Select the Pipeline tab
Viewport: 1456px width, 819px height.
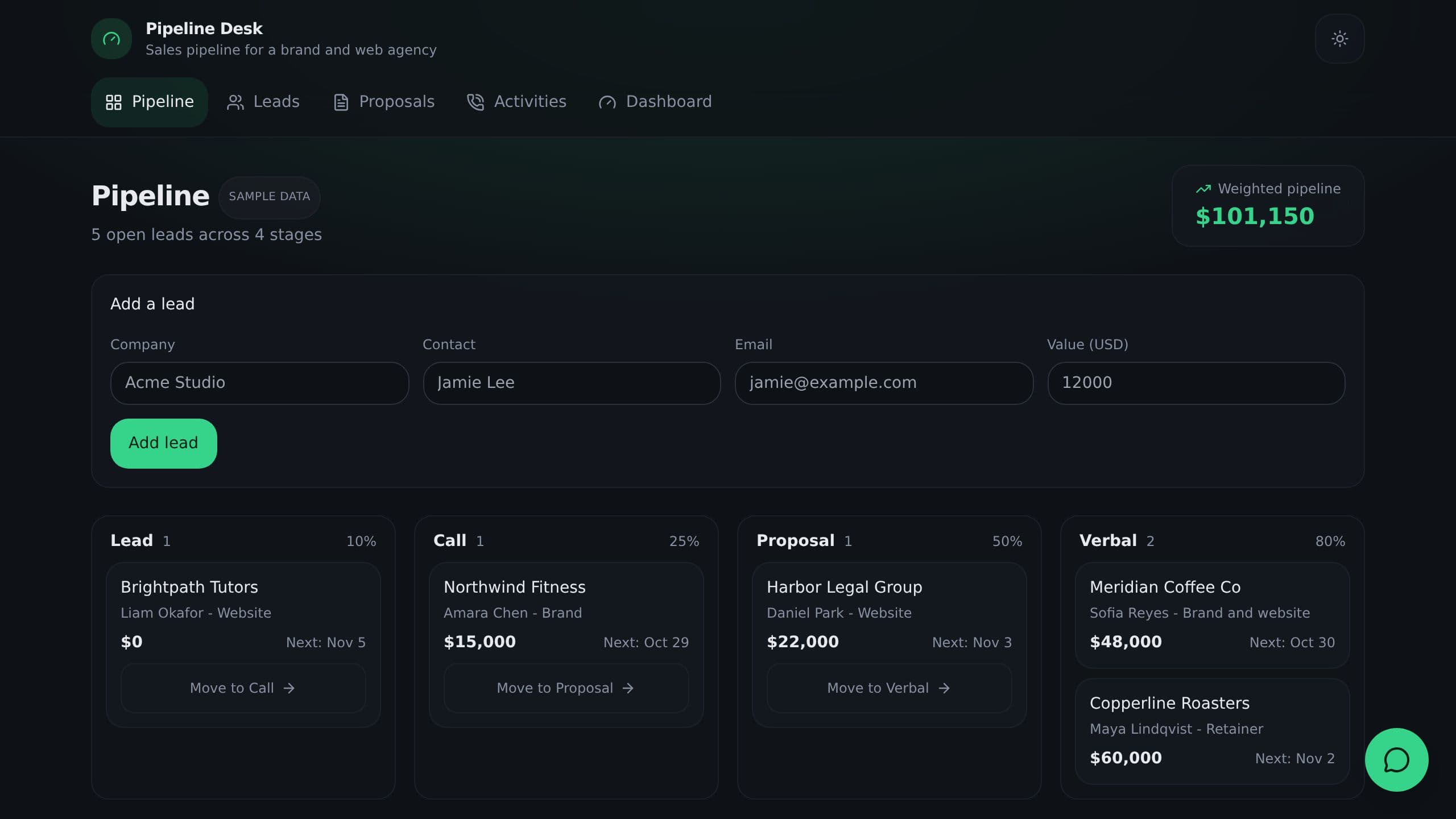tap(150, 102)
